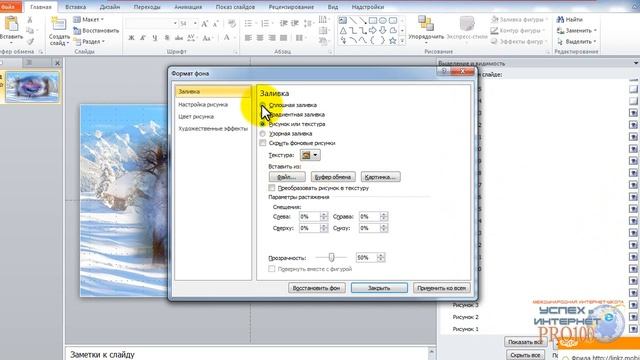
Task: Open the Макет layout dropdown
Action: point(89,20)
